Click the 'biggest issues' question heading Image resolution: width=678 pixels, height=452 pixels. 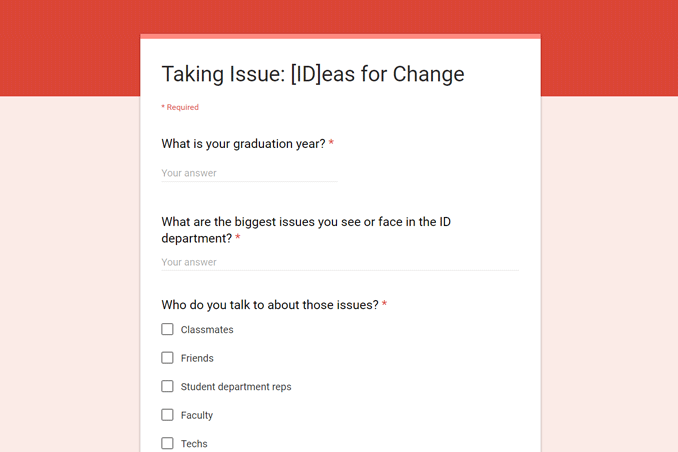(306, 230)
